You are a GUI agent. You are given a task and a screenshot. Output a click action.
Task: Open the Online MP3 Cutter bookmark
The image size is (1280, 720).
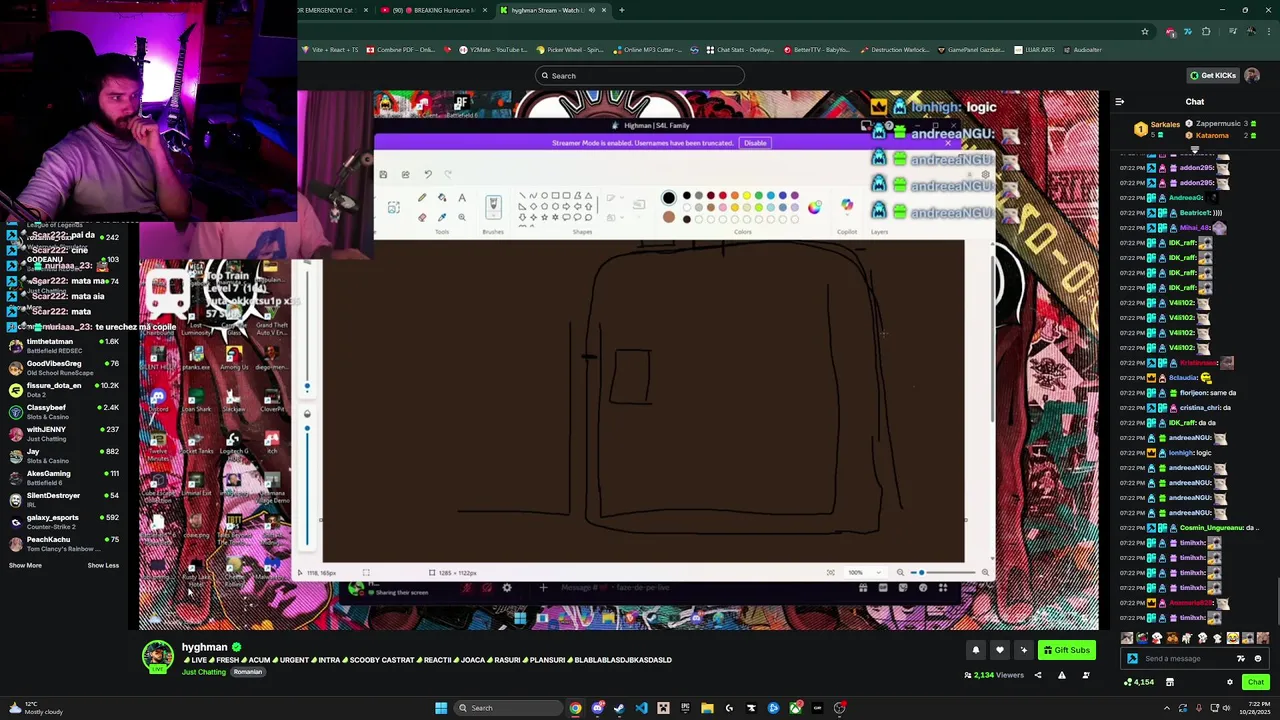[646, 50]
